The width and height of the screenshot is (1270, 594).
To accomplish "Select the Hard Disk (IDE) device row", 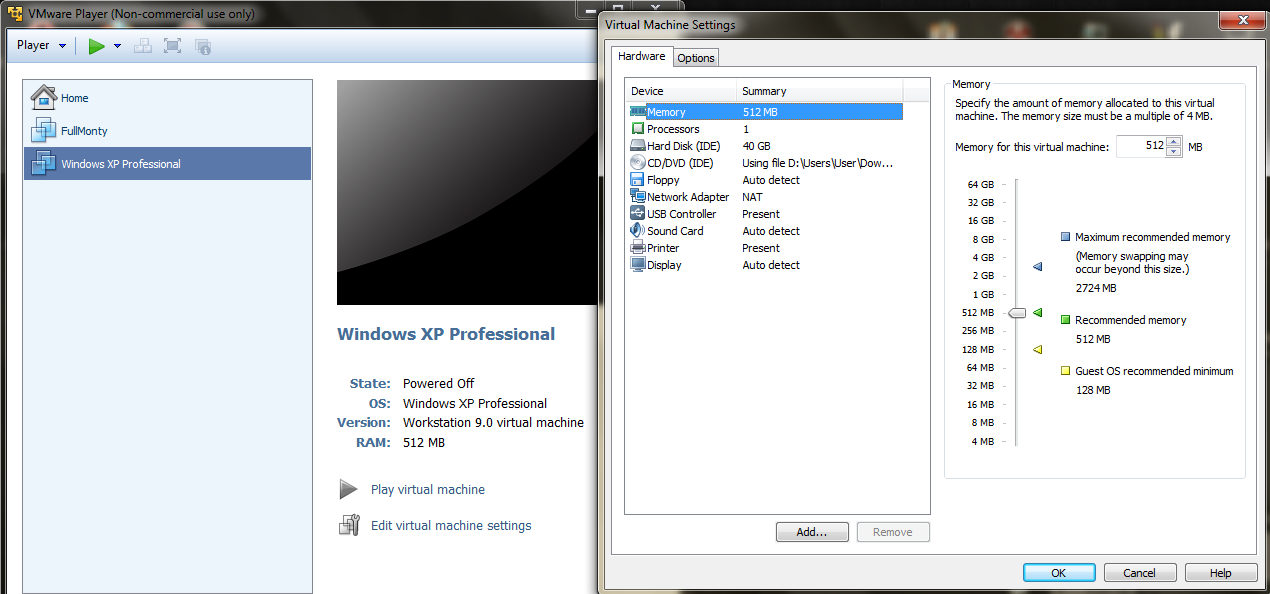I will (x=765, y=146).
